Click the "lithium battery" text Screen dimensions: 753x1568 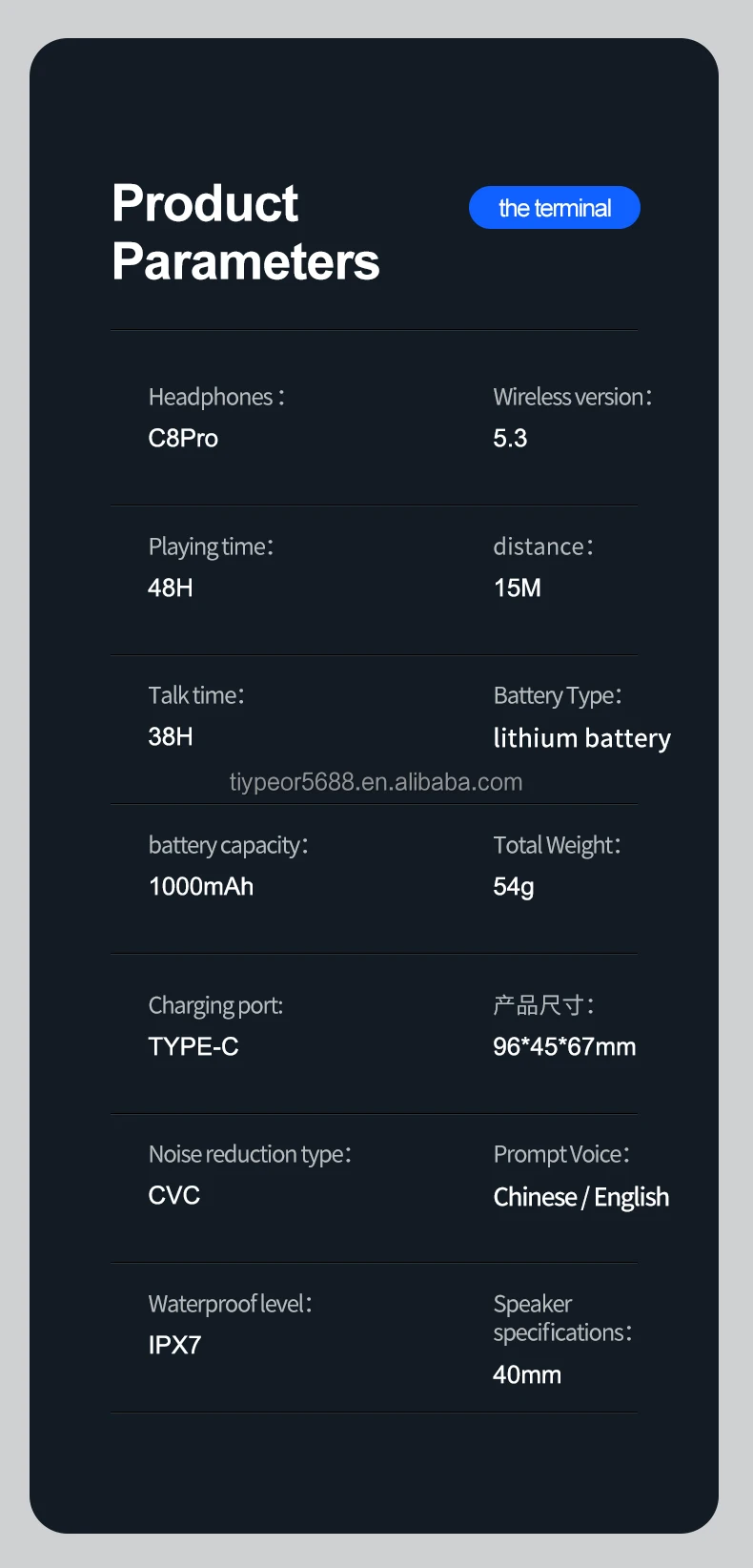[581, 738]
